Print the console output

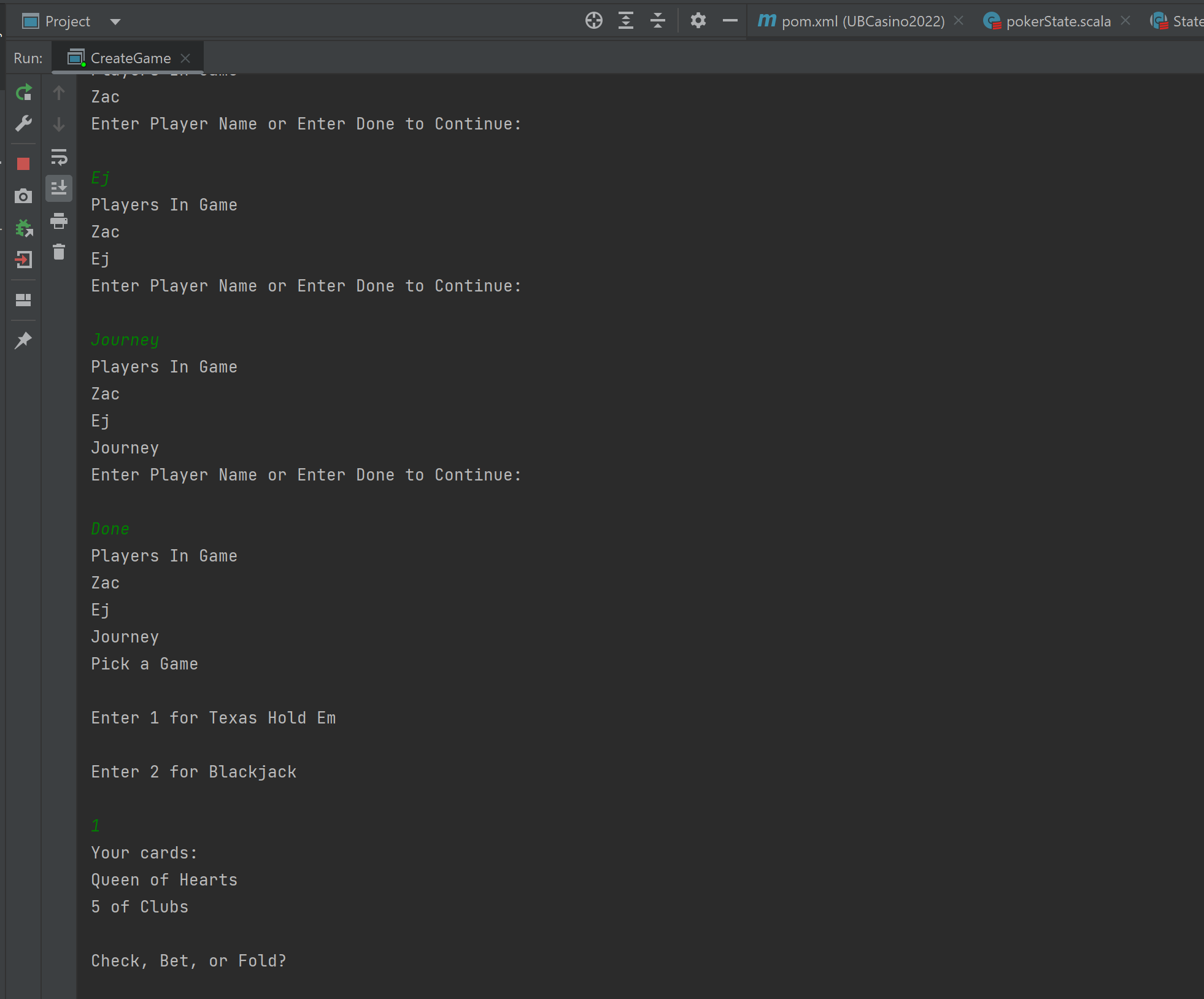[x=59, y=221]
